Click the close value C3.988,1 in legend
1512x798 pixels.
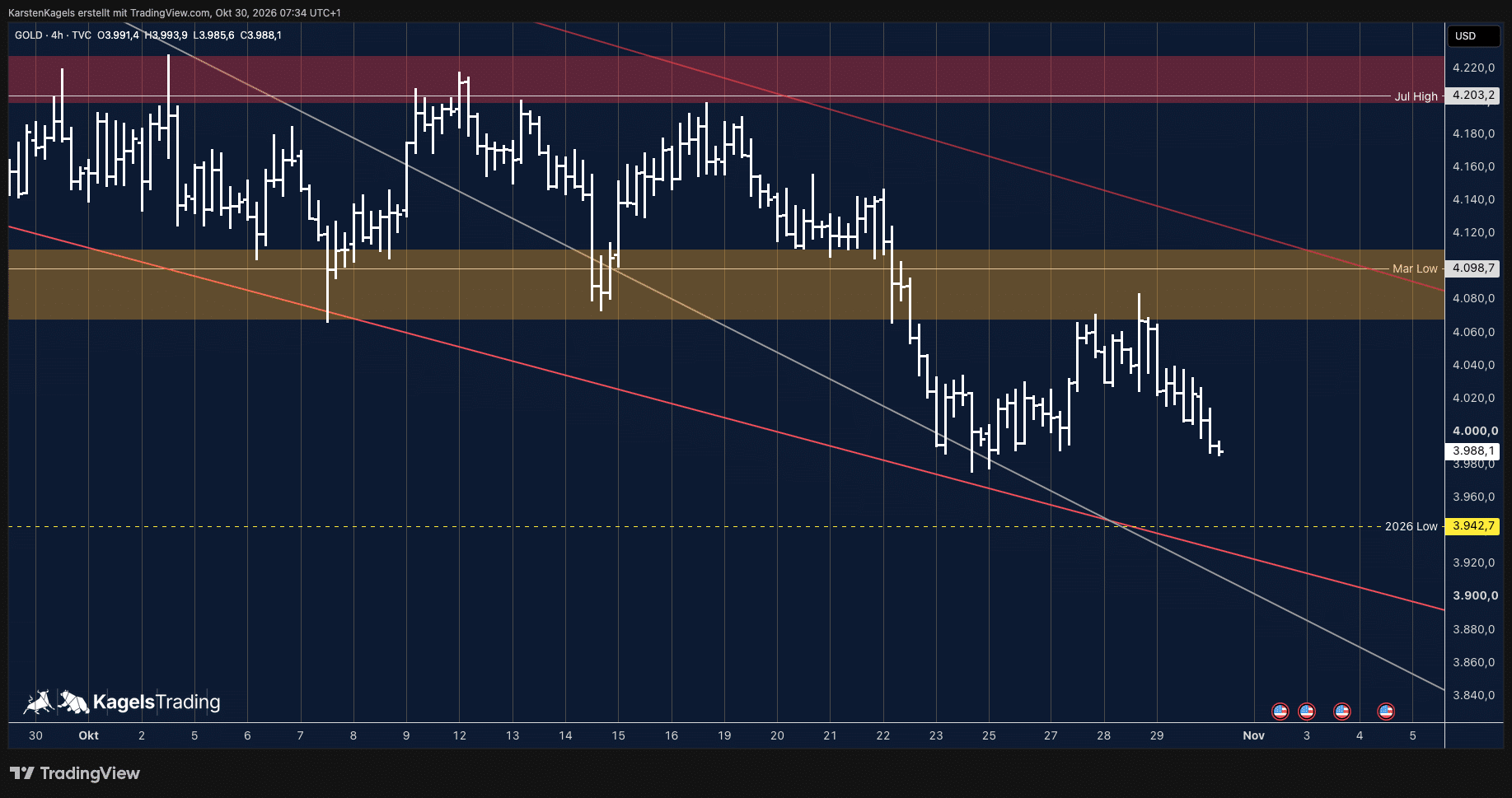261,35
